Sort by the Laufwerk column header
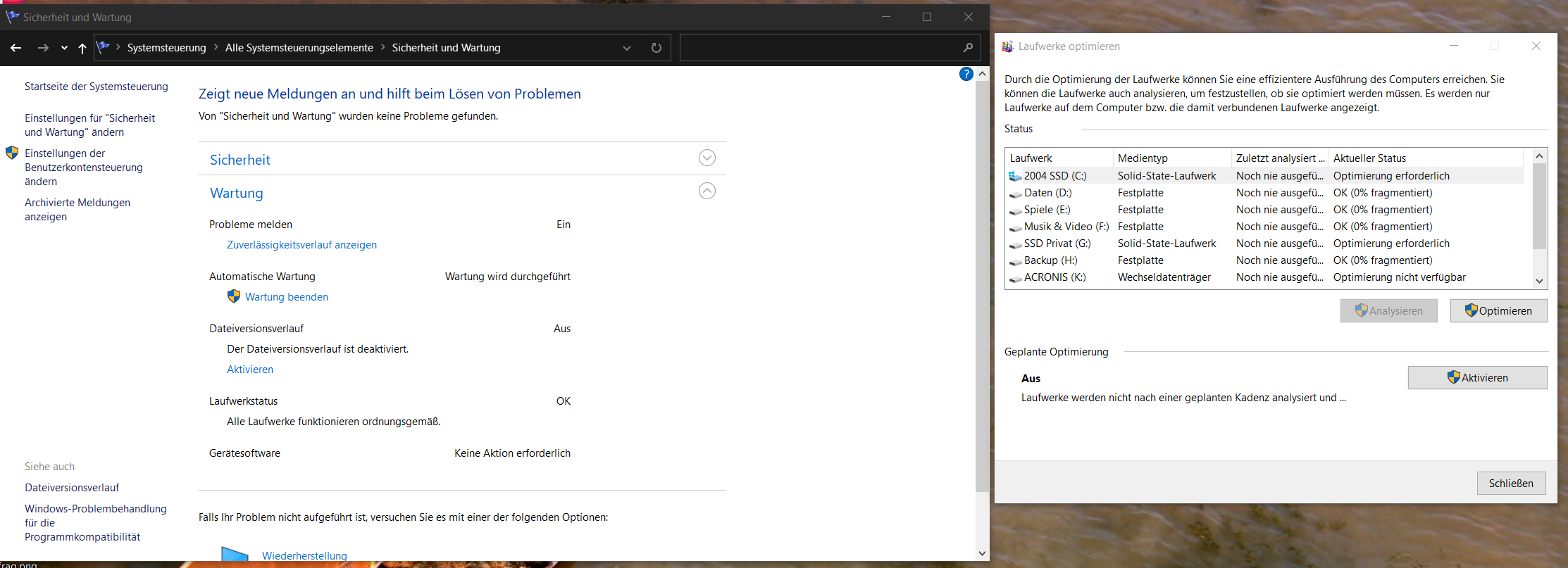The width and height of the screenshot is (1568, 568). point(1059,158)
